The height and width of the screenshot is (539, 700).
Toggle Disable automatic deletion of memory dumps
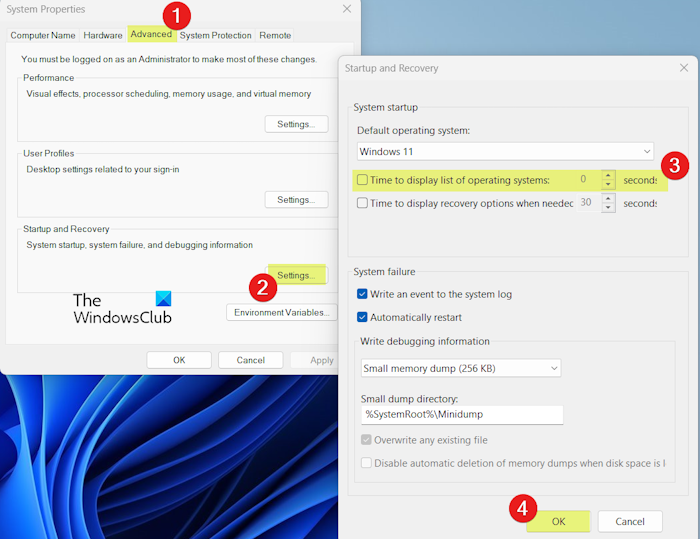(x=366, y=463)
